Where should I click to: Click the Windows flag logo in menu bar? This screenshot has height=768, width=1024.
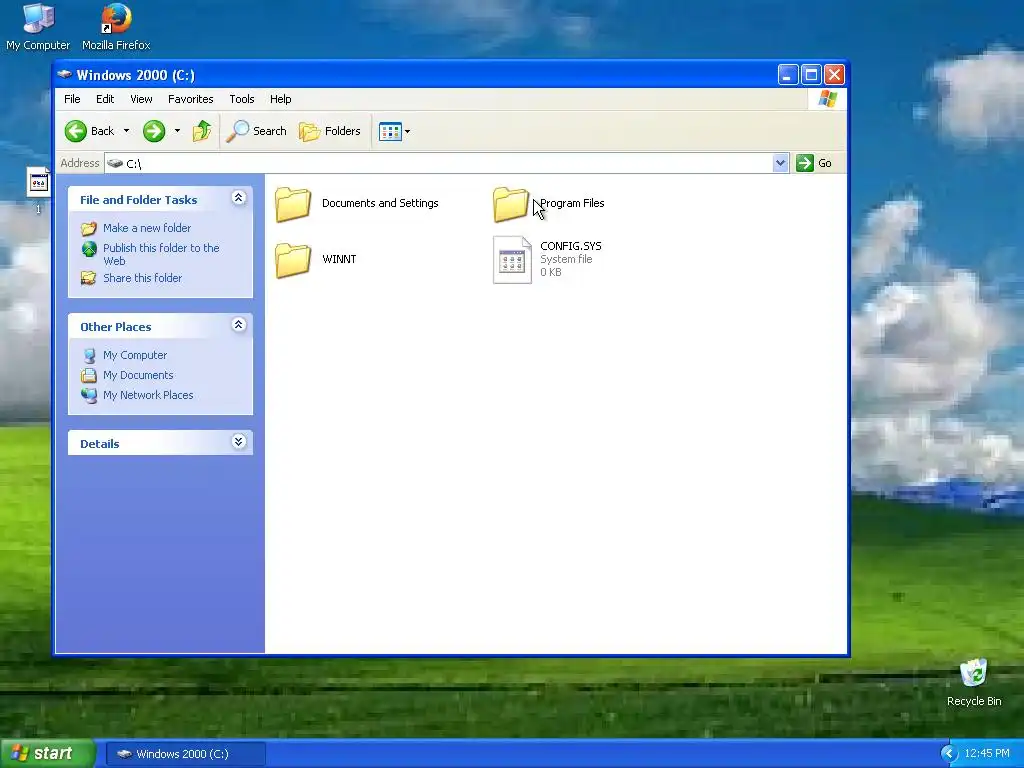827,99
